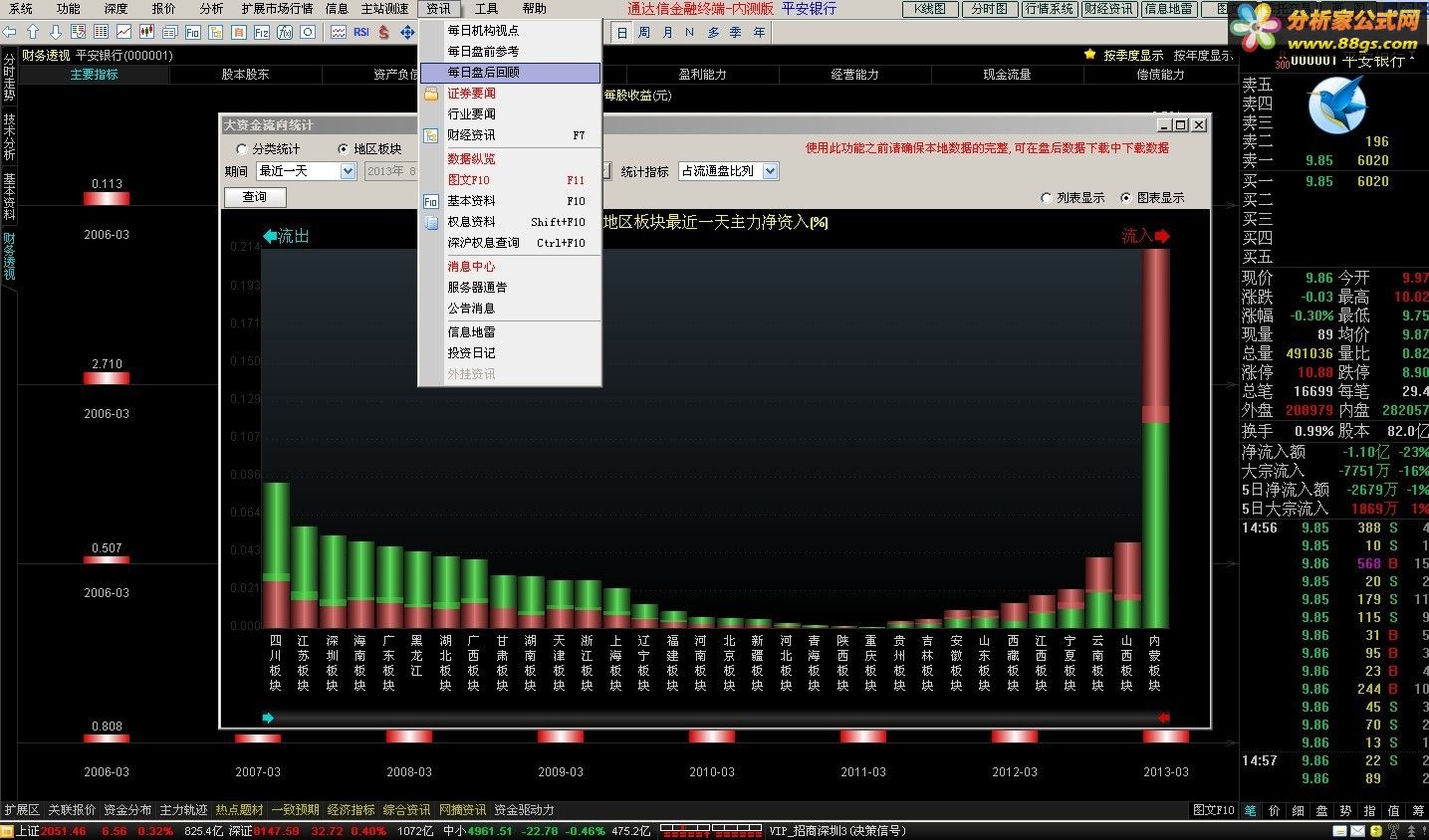Click the red grid table toolbar icon
1429x840 pixels.
(x=101, y=32)
